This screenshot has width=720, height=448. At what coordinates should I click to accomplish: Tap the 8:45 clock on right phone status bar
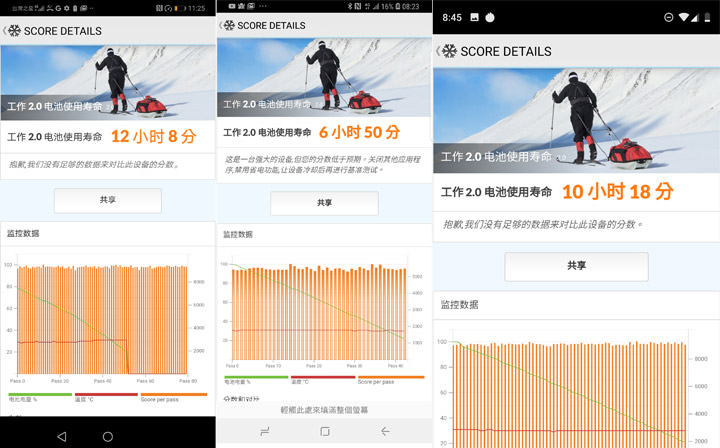[x=452, y=17]
